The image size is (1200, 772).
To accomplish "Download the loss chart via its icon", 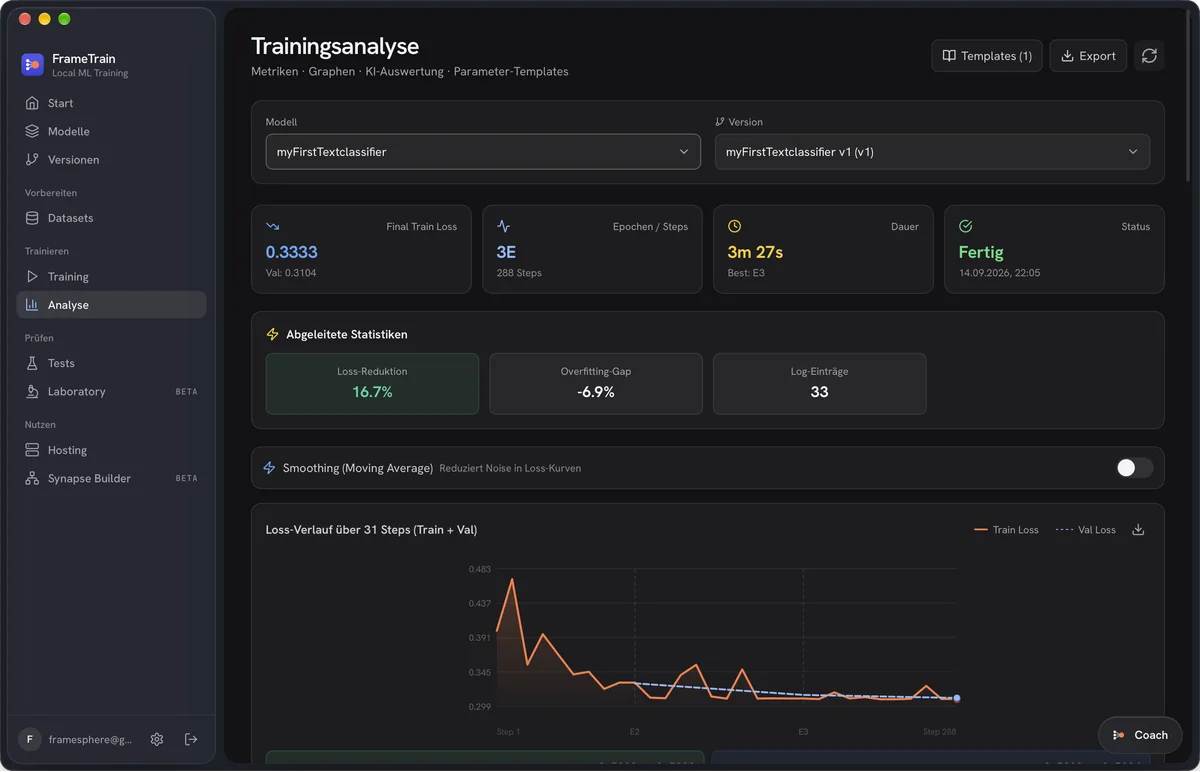I will point(1138,530).
